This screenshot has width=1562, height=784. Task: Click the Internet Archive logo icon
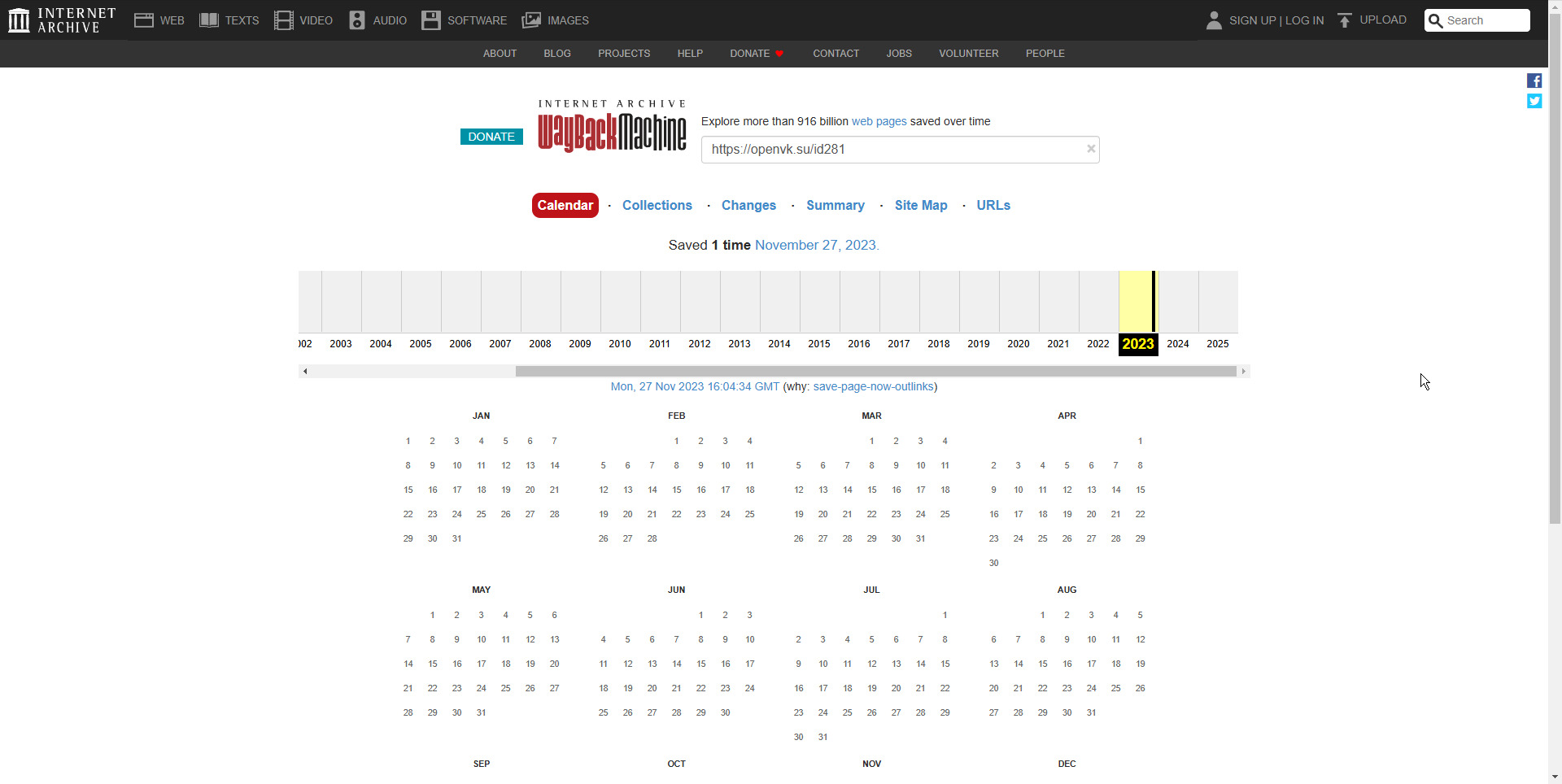pos(19,20)
